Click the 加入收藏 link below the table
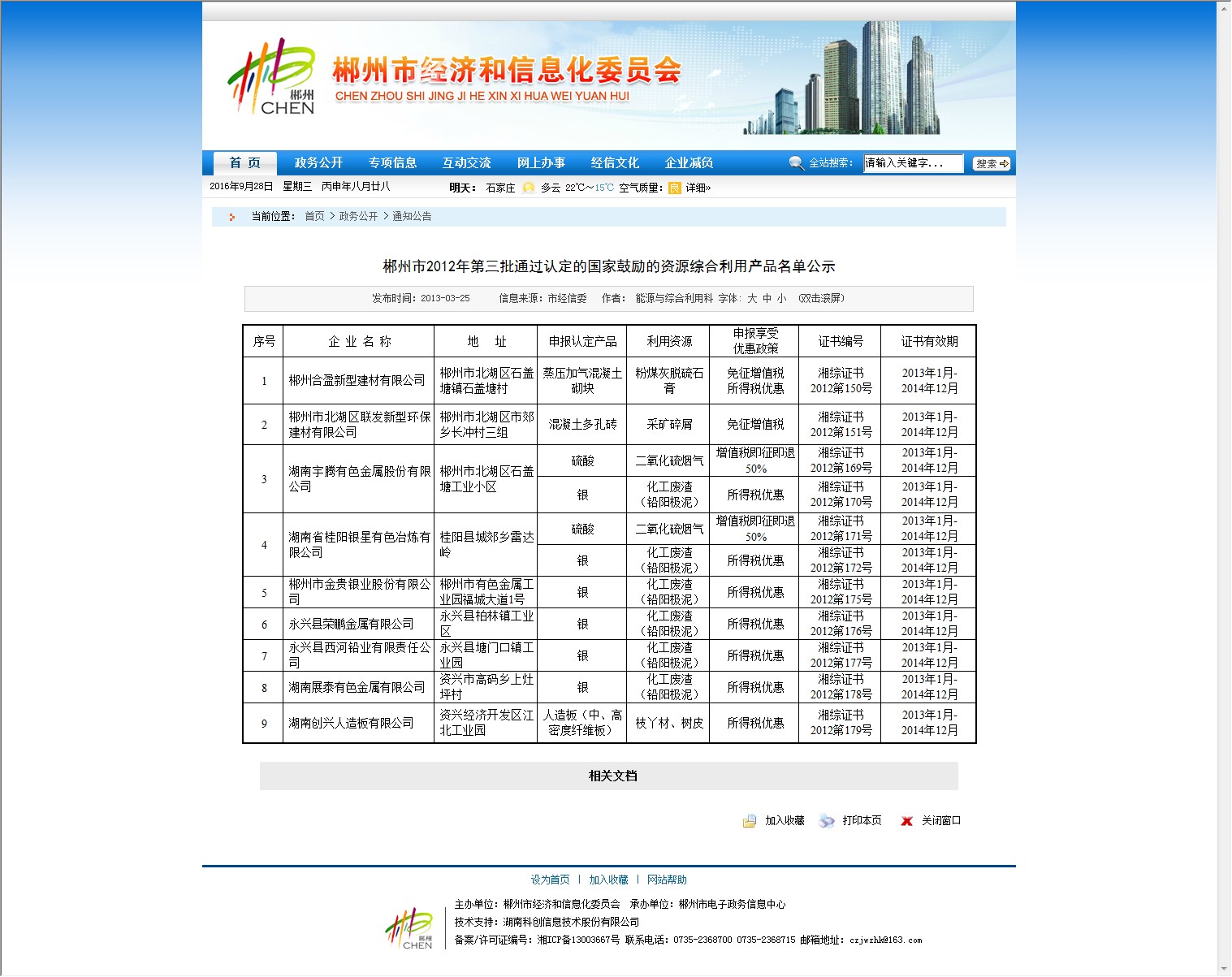 [x=785, y=821]
